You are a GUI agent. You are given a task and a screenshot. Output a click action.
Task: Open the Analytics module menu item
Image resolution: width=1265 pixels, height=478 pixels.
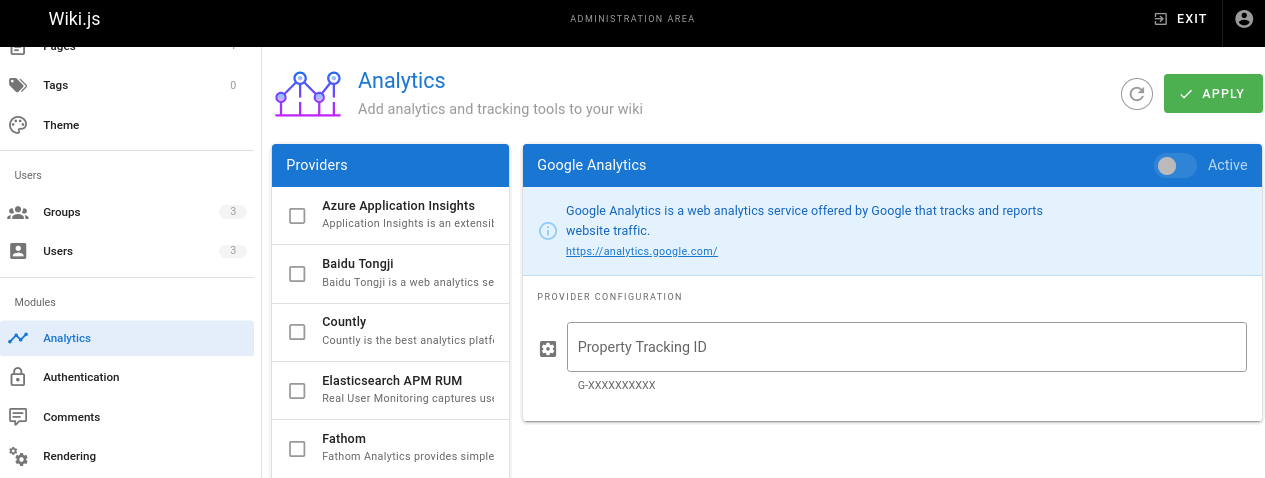coord(67,338)
